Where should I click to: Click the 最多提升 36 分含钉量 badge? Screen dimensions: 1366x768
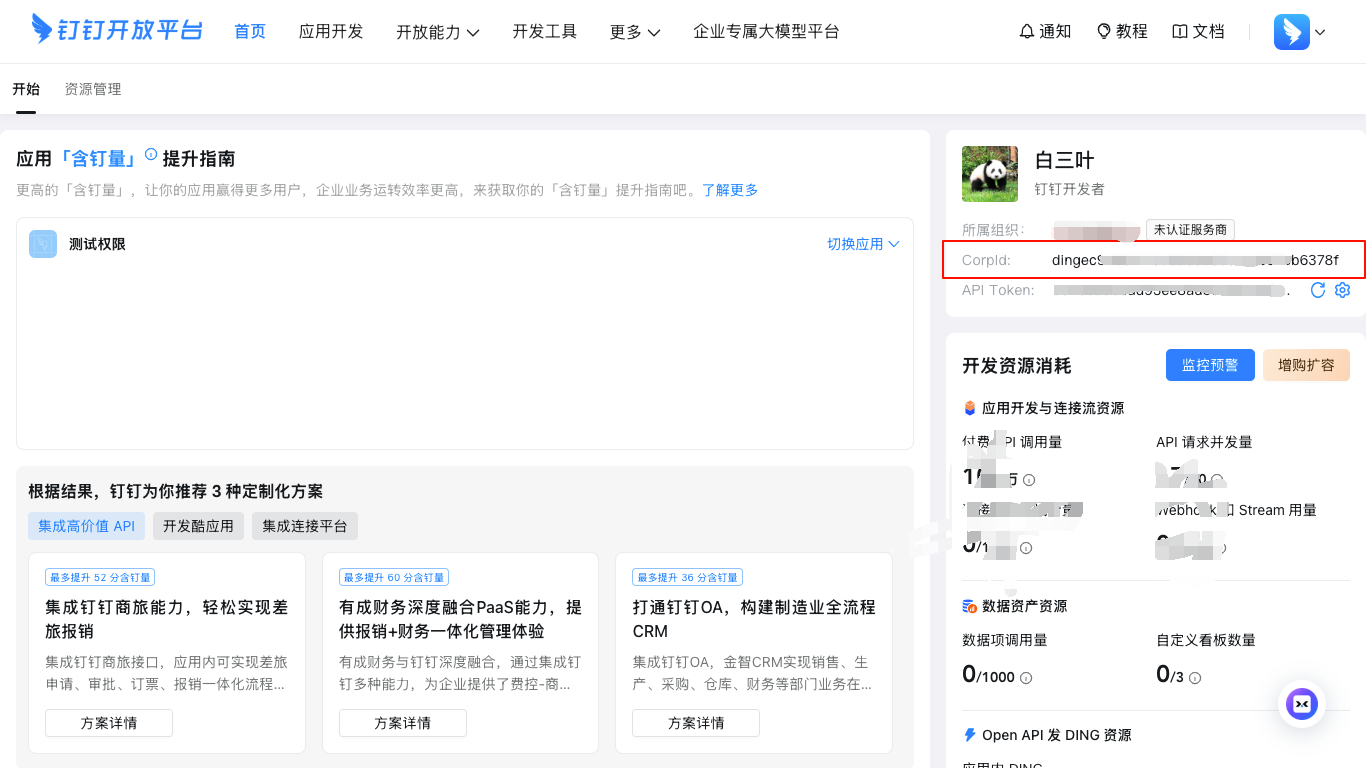(x=688, y=577)
